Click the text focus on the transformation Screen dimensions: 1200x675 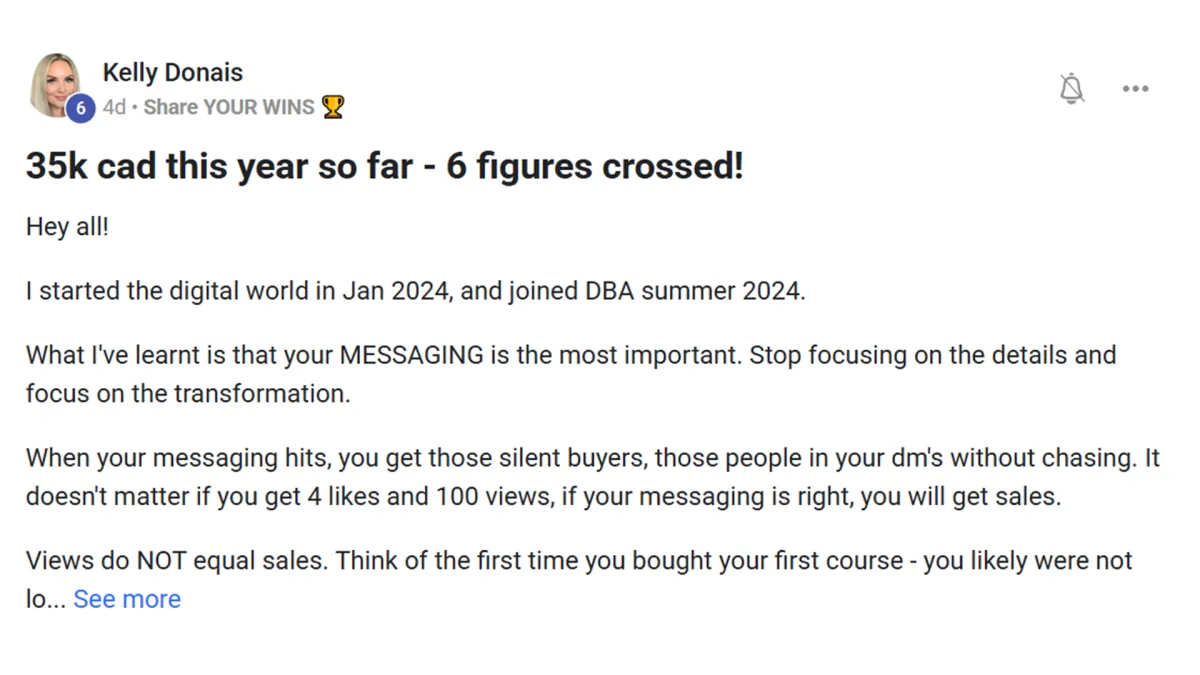188,393
